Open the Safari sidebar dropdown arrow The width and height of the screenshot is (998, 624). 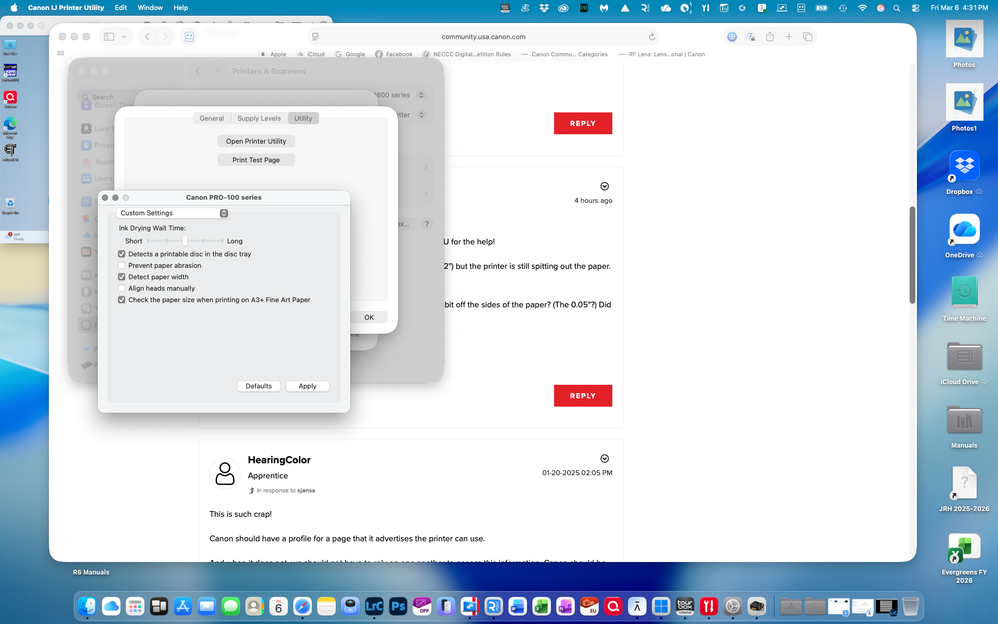[x=124, y=37]
